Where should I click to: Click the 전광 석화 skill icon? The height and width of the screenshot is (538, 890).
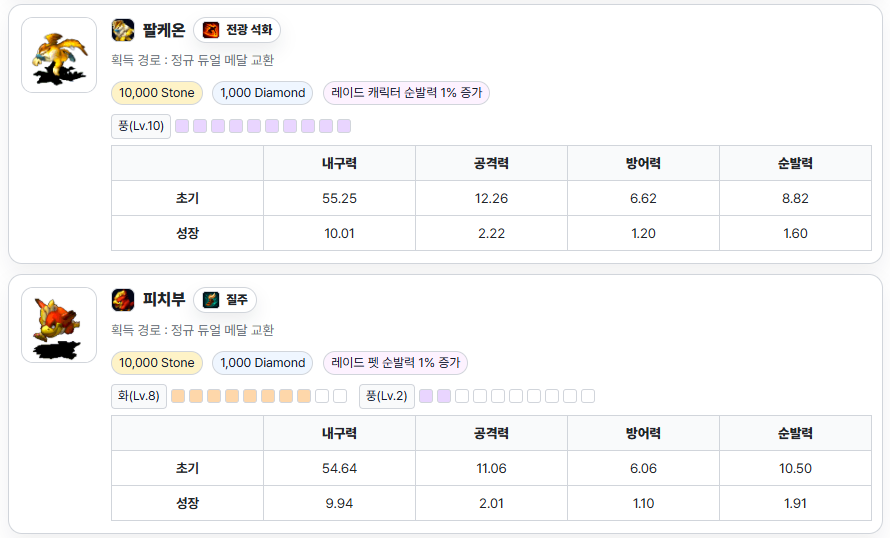[x=211, y=30]
